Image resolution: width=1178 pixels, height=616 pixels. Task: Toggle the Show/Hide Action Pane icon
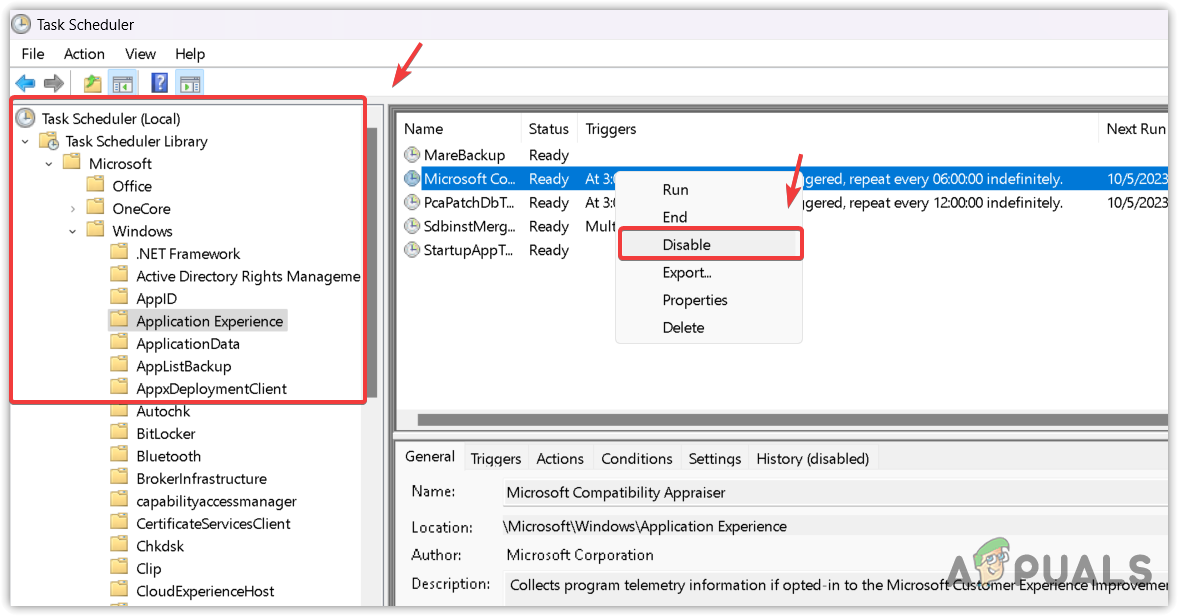pos(190,83)
